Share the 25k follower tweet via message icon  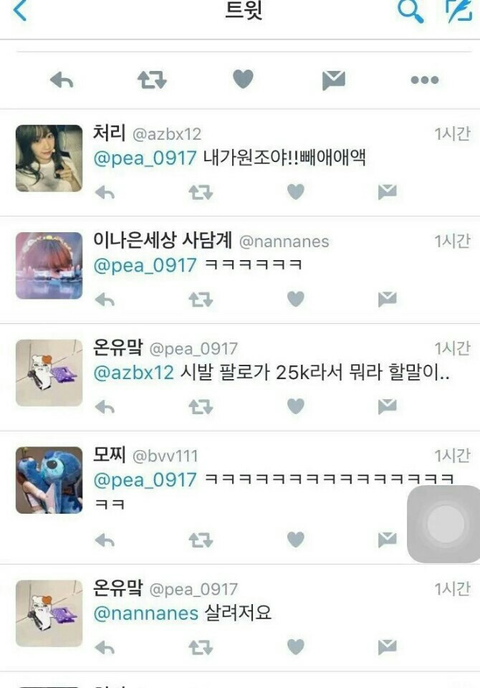(387, 407)
